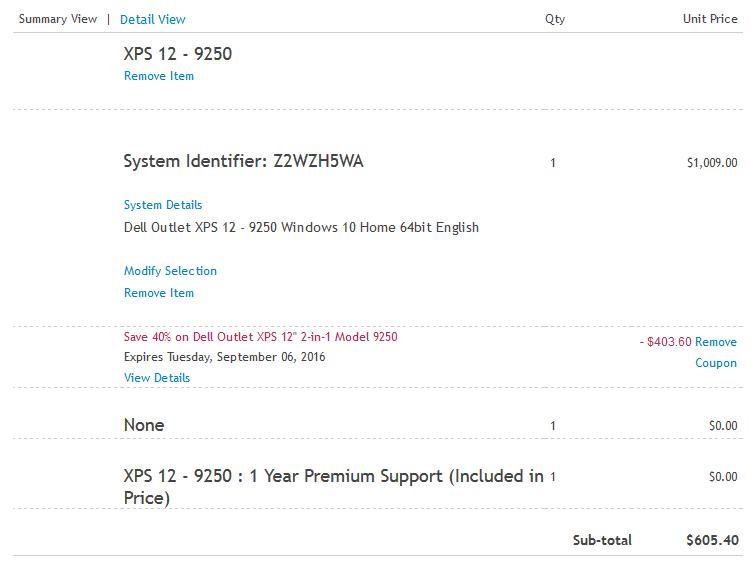Select System Identifier Z2WZH5WA text
751x562 pixels.
(243, 161)
